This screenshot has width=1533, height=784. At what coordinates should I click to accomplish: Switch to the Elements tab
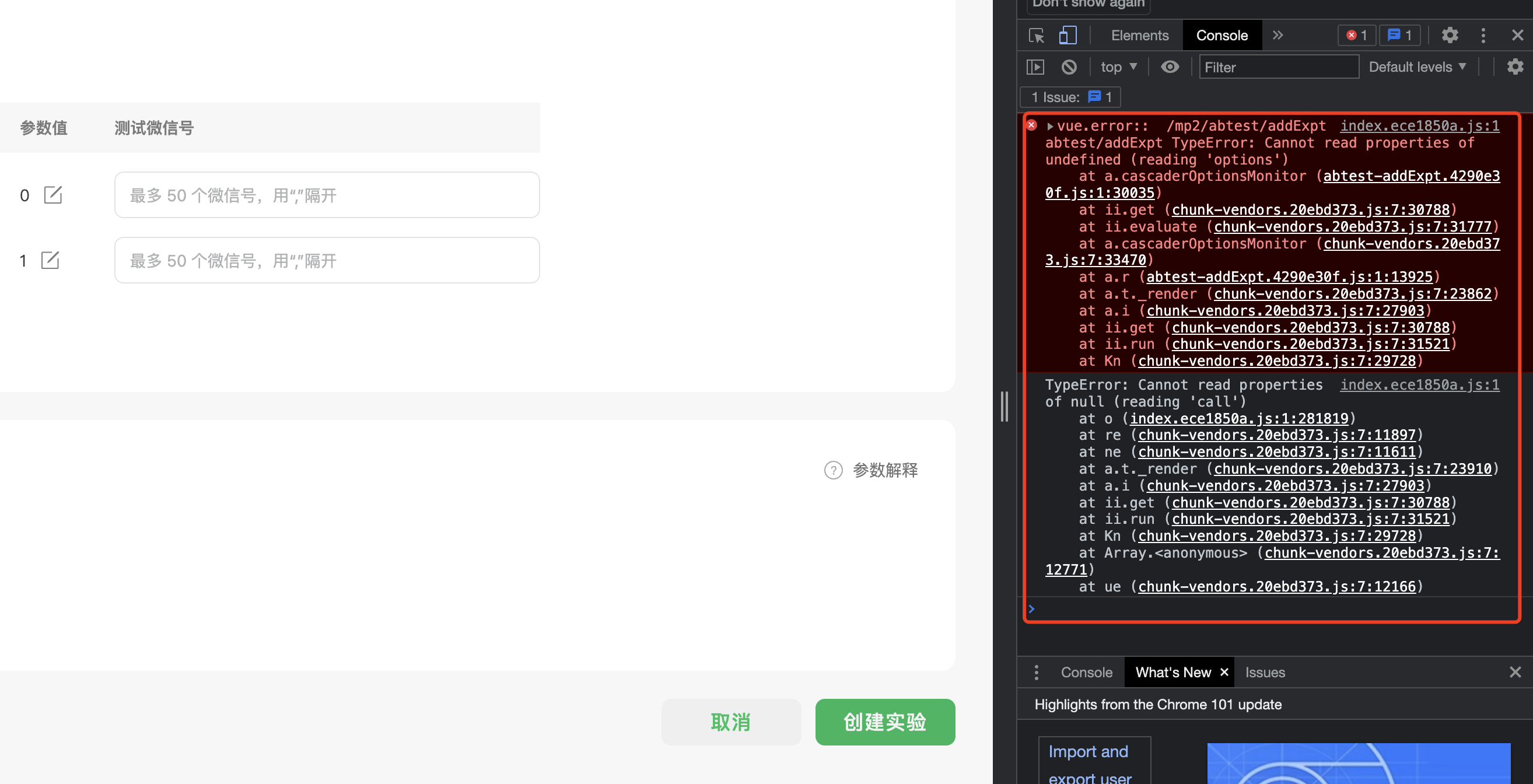coord(1139,36)
